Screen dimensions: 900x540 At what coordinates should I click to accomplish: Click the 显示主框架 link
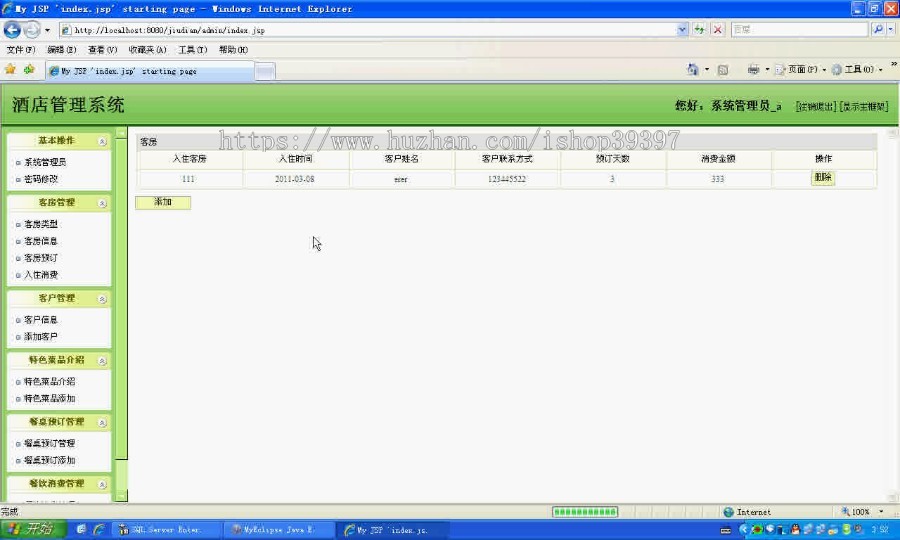864,107
